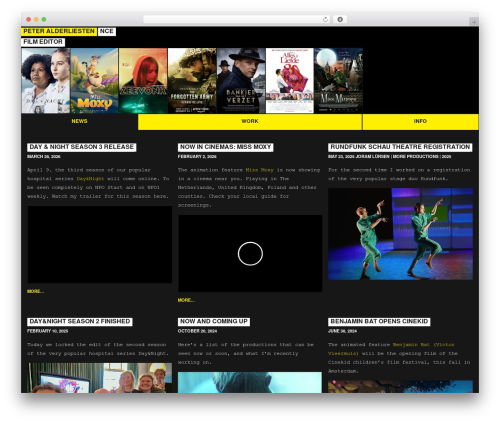500x423 pixels.
Task: Switch to the Work tab
Action: click(250, 121)
